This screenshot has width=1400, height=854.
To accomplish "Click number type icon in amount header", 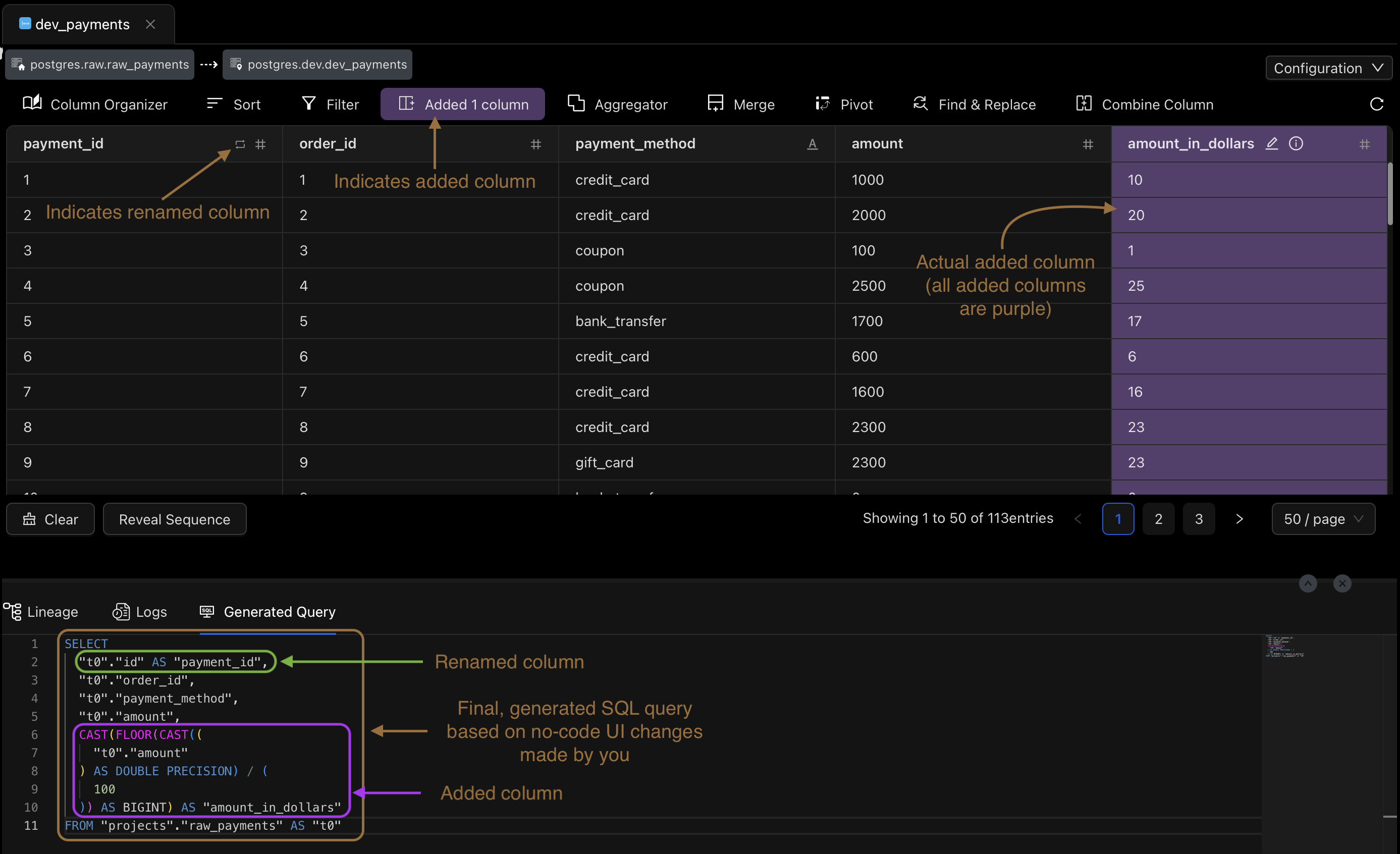I will click(1088, 144).
